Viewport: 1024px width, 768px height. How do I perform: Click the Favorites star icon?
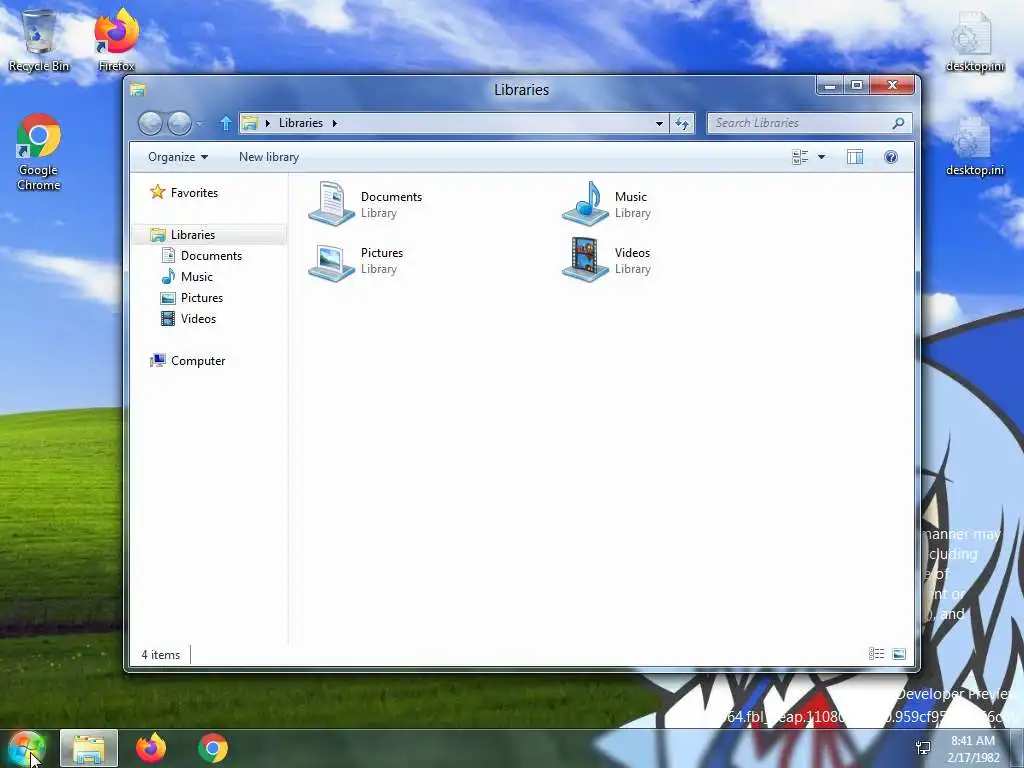point(157,192)
